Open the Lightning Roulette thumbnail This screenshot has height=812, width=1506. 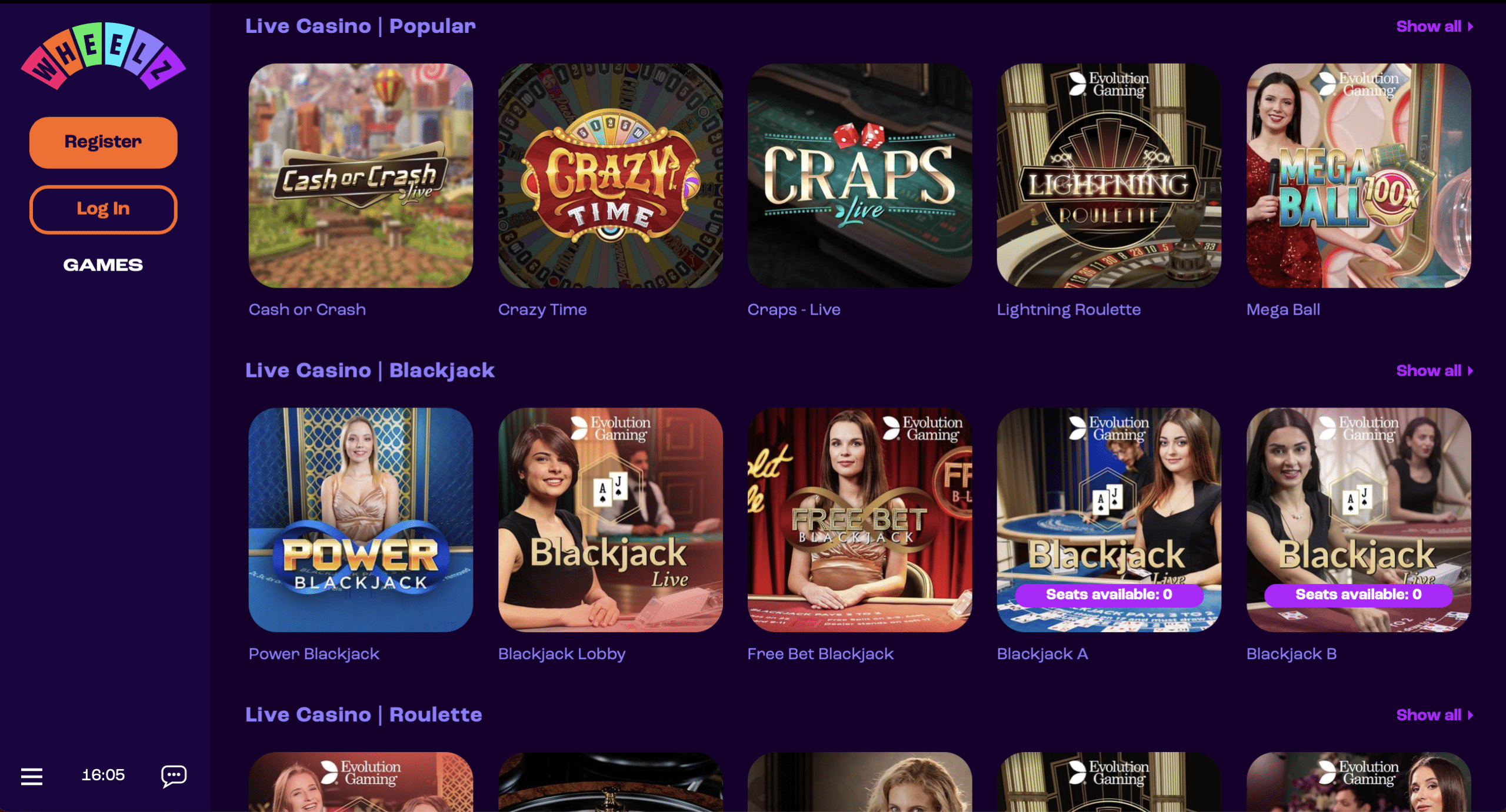pos(1109,176)
